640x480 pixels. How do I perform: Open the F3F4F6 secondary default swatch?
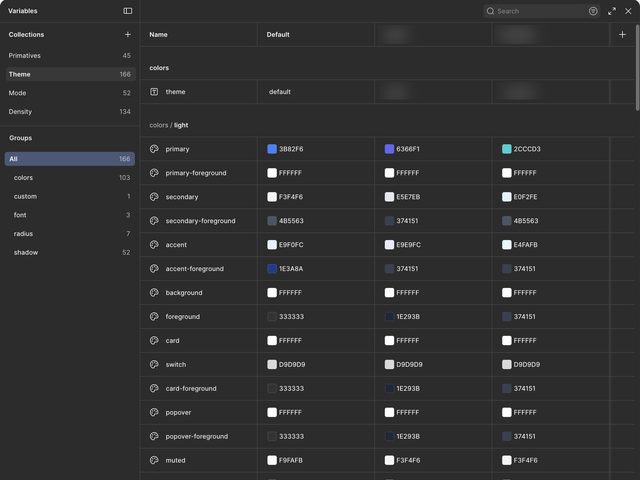point(272,197)
